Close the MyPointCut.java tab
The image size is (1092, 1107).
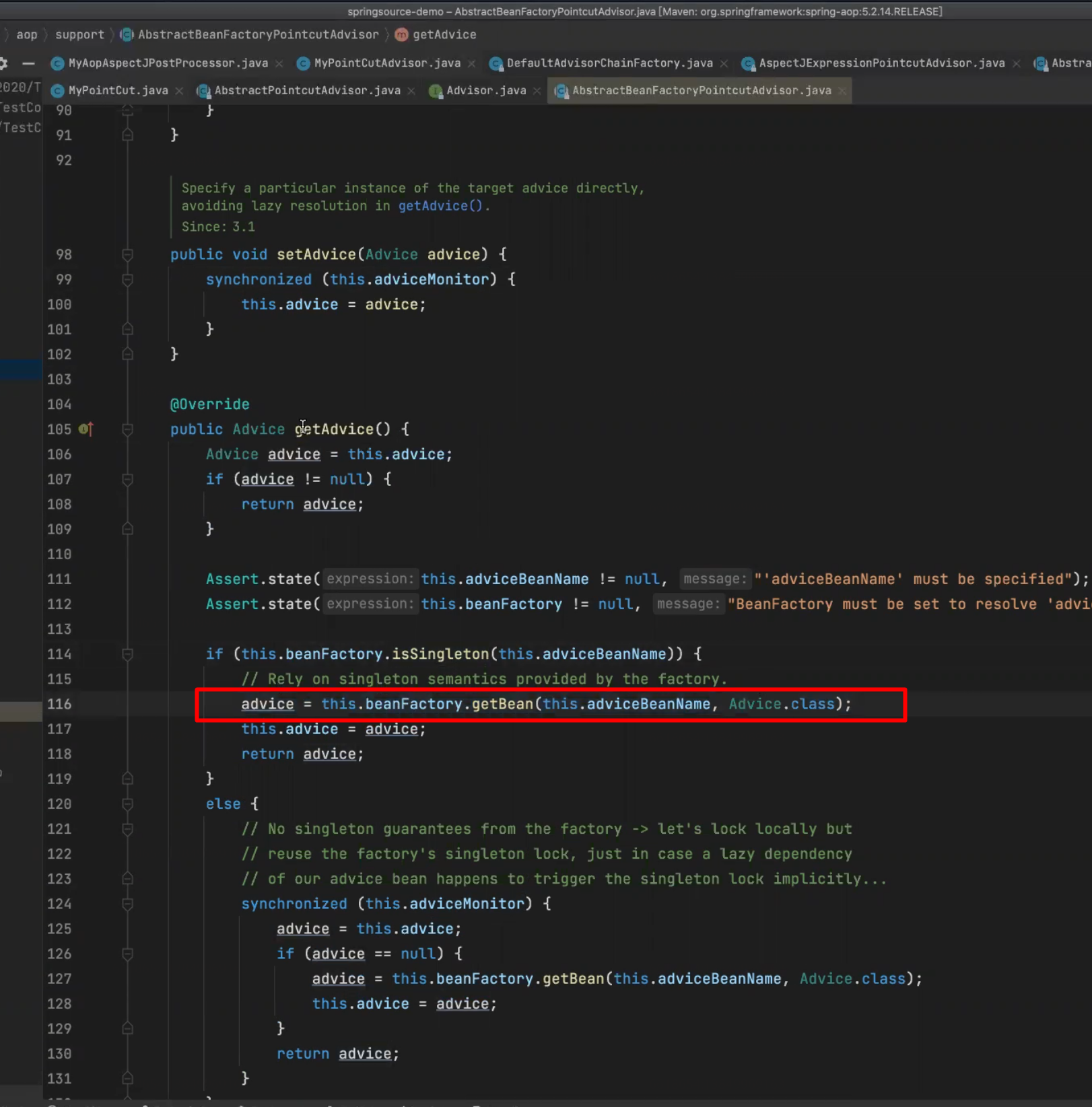179,91
